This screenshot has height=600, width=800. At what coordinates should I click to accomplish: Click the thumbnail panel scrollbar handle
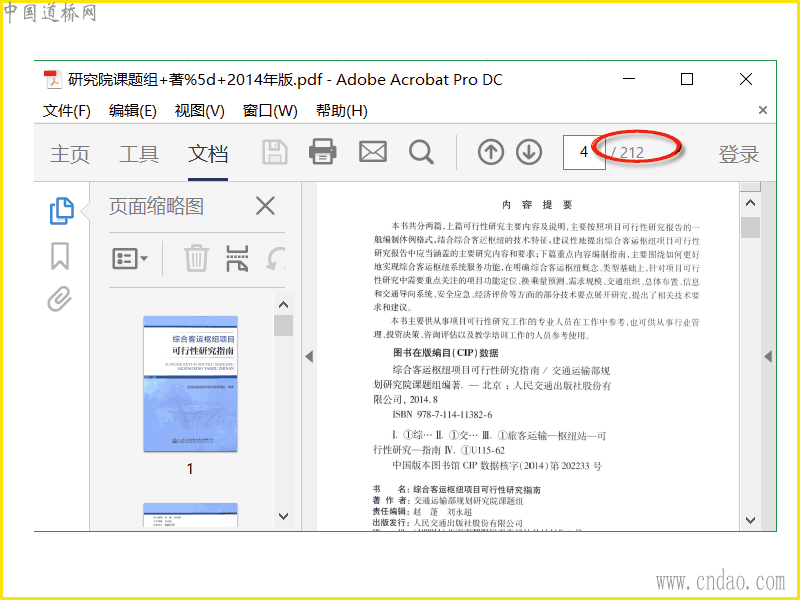coord(283,326)
